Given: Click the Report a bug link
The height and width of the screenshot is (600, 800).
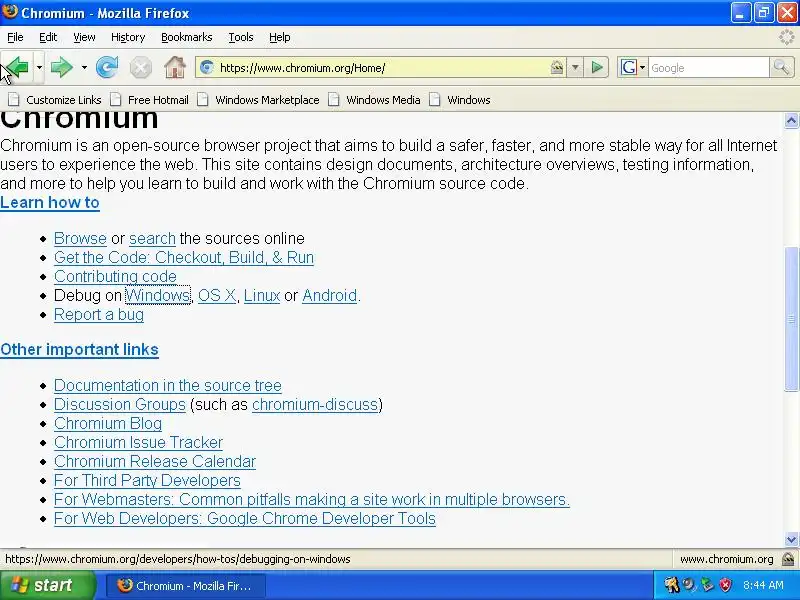Looking at the screenshot, I should click(x=99, y=314).
